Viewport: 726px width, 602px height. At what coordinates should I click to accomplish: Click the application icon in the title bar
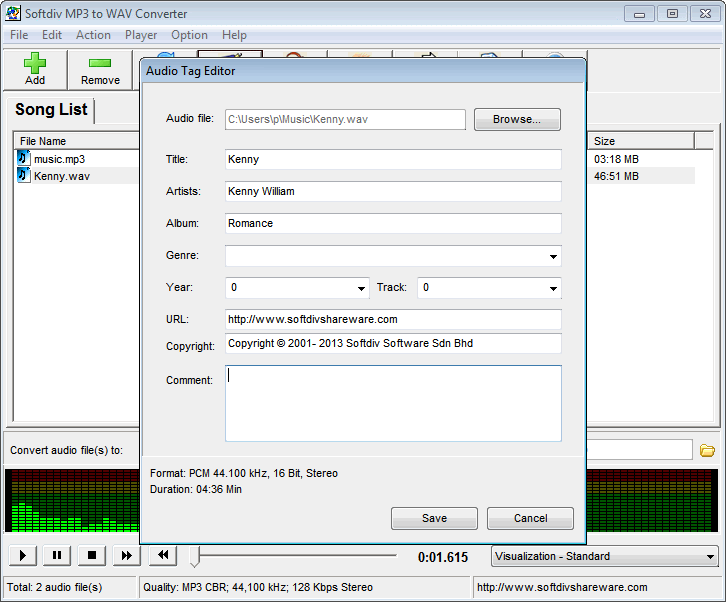pyautogui.click(x=13, y=13)
